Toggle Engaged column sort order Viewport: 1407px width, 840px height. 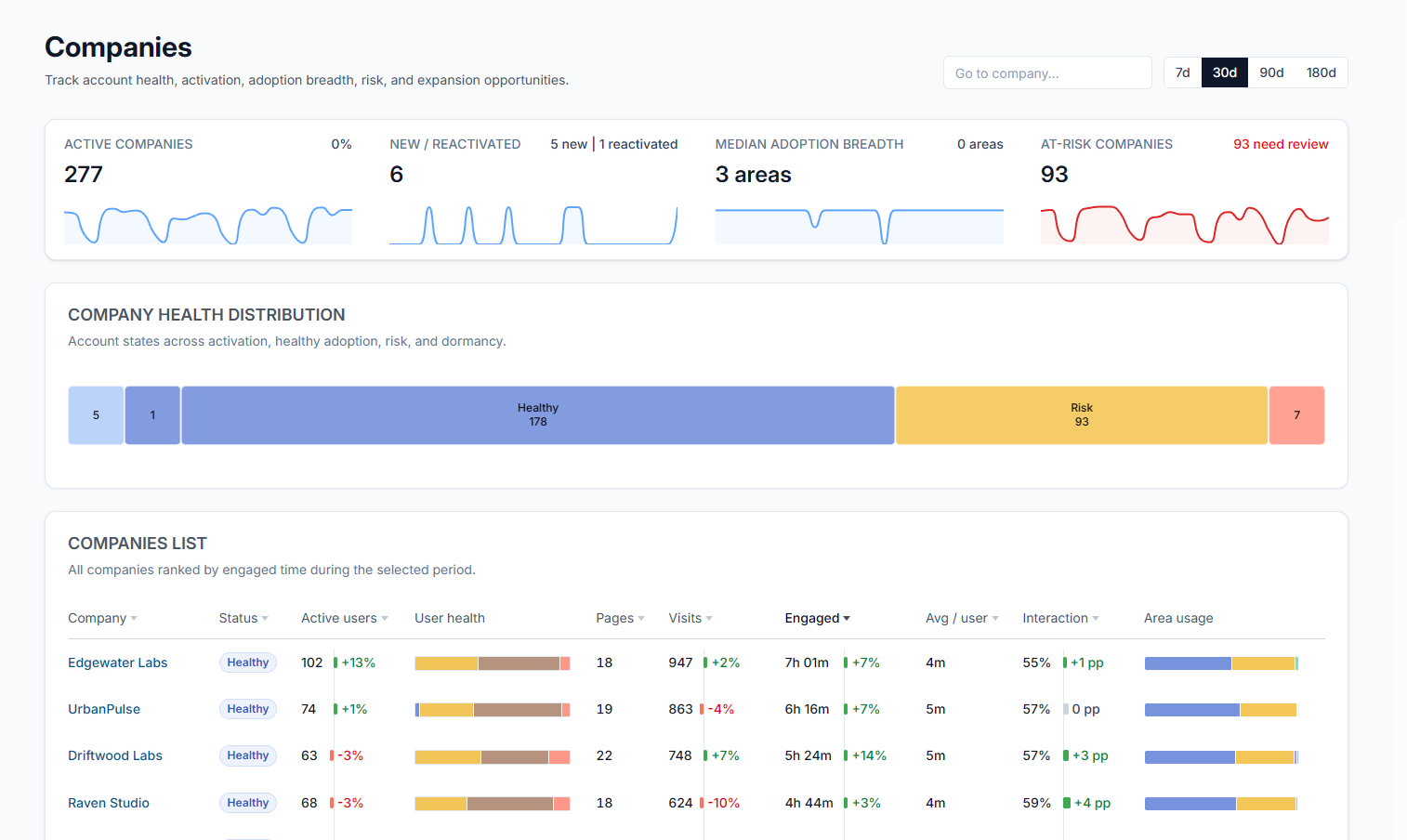tap(817, 618)
